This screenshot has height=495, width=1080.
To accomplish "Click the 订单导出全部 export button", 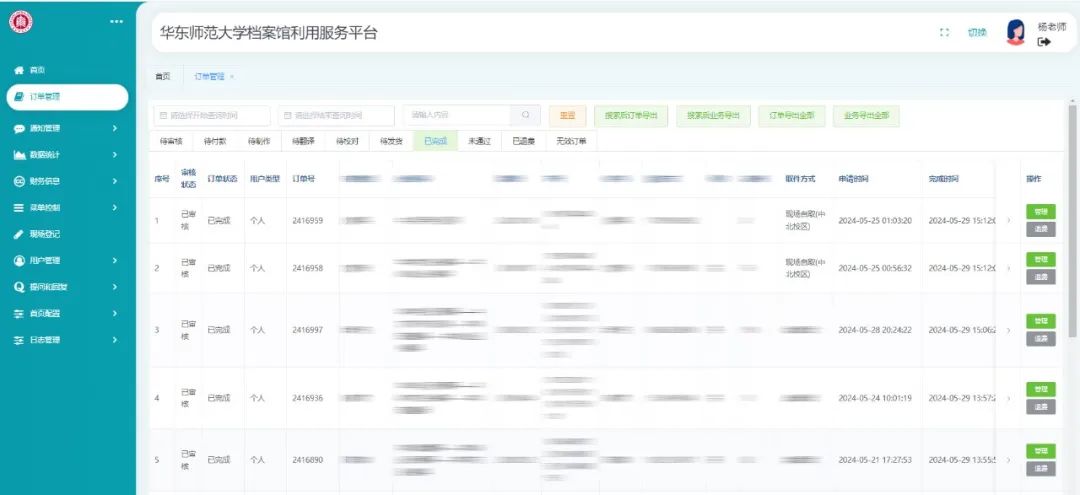I will click(x=791, y=116).
